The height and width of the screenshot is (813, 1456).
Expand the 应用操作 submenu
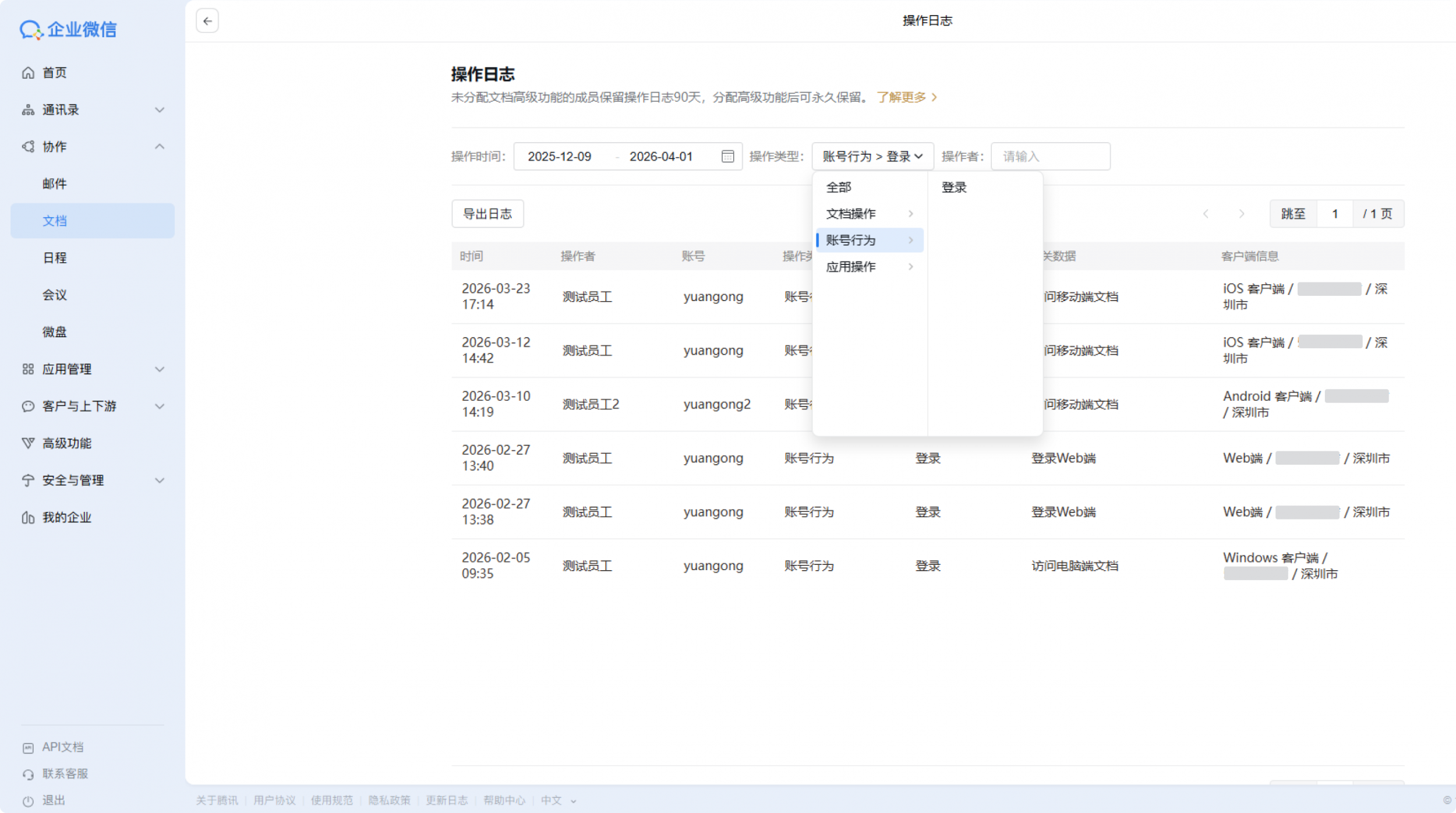click(x=870, y=267)
